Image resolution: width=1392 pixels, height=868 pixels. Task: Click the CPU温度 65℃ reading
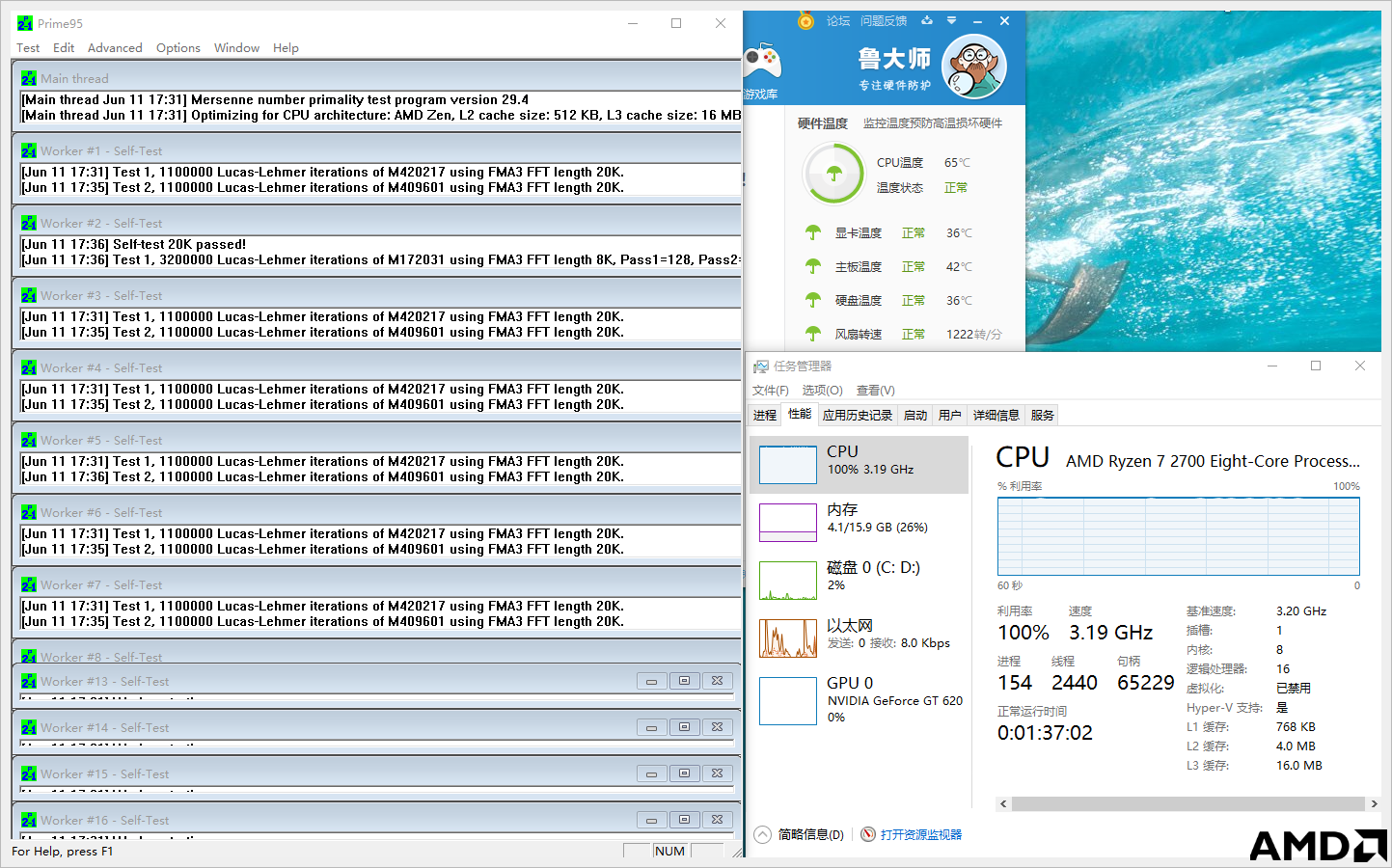pyautogui.click(x=924, y=162)
